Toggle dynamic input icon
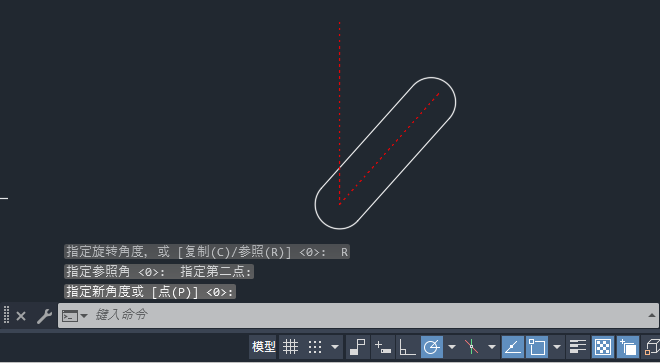 pos(383,347)
